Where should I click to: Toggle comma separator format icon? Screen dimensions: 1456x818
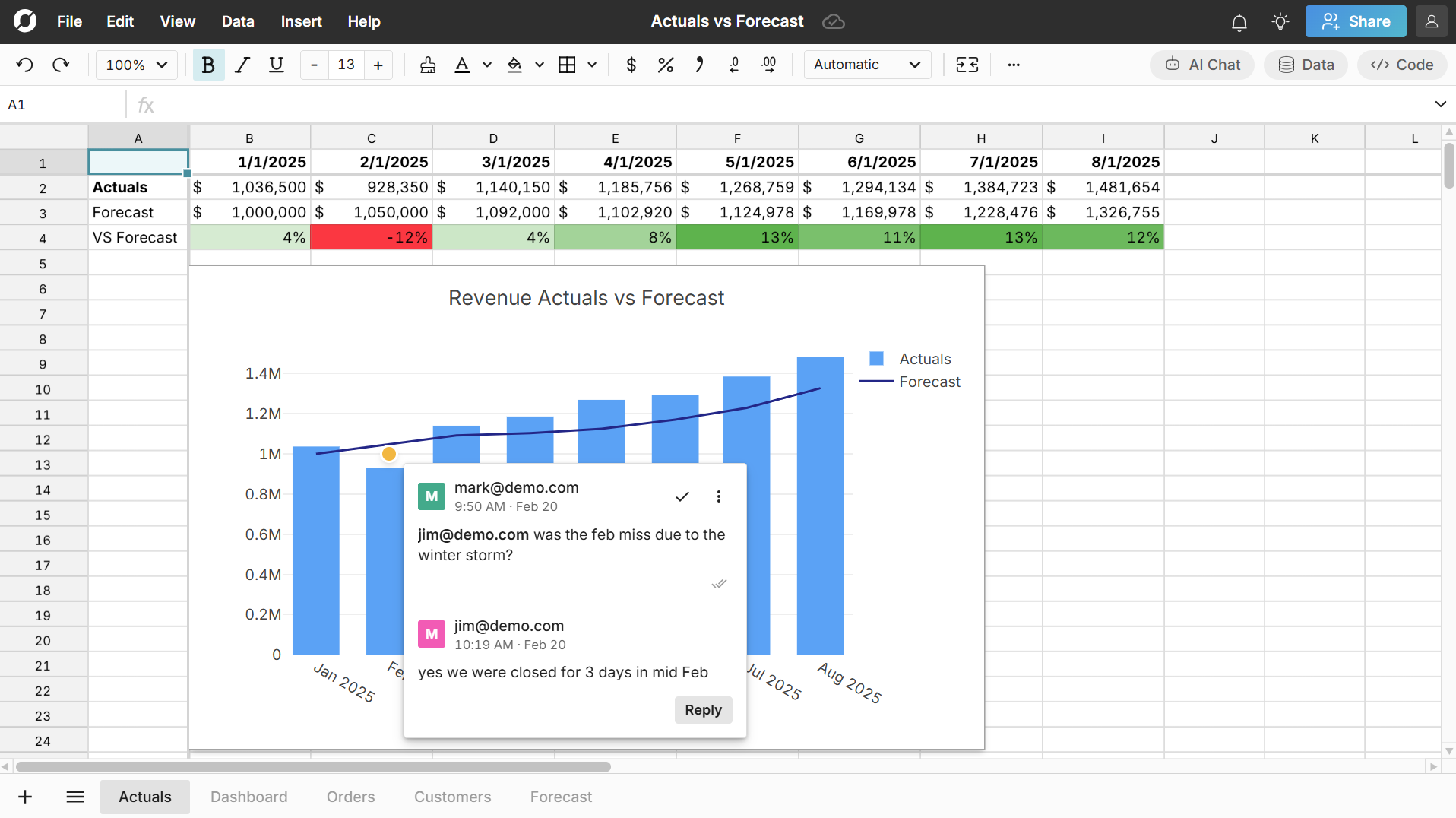tap(700, 65)
